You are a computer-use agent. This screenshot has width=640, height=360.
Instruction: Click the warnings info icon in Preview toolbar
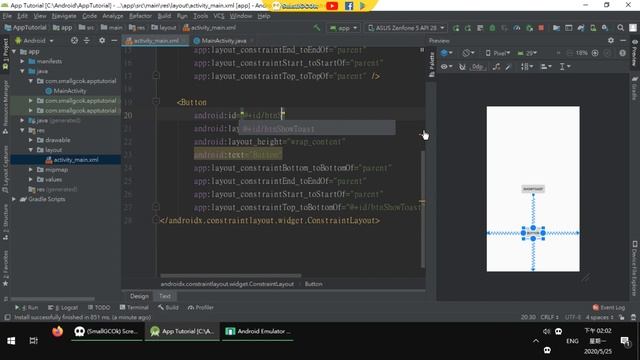click(x=622, y=53)
